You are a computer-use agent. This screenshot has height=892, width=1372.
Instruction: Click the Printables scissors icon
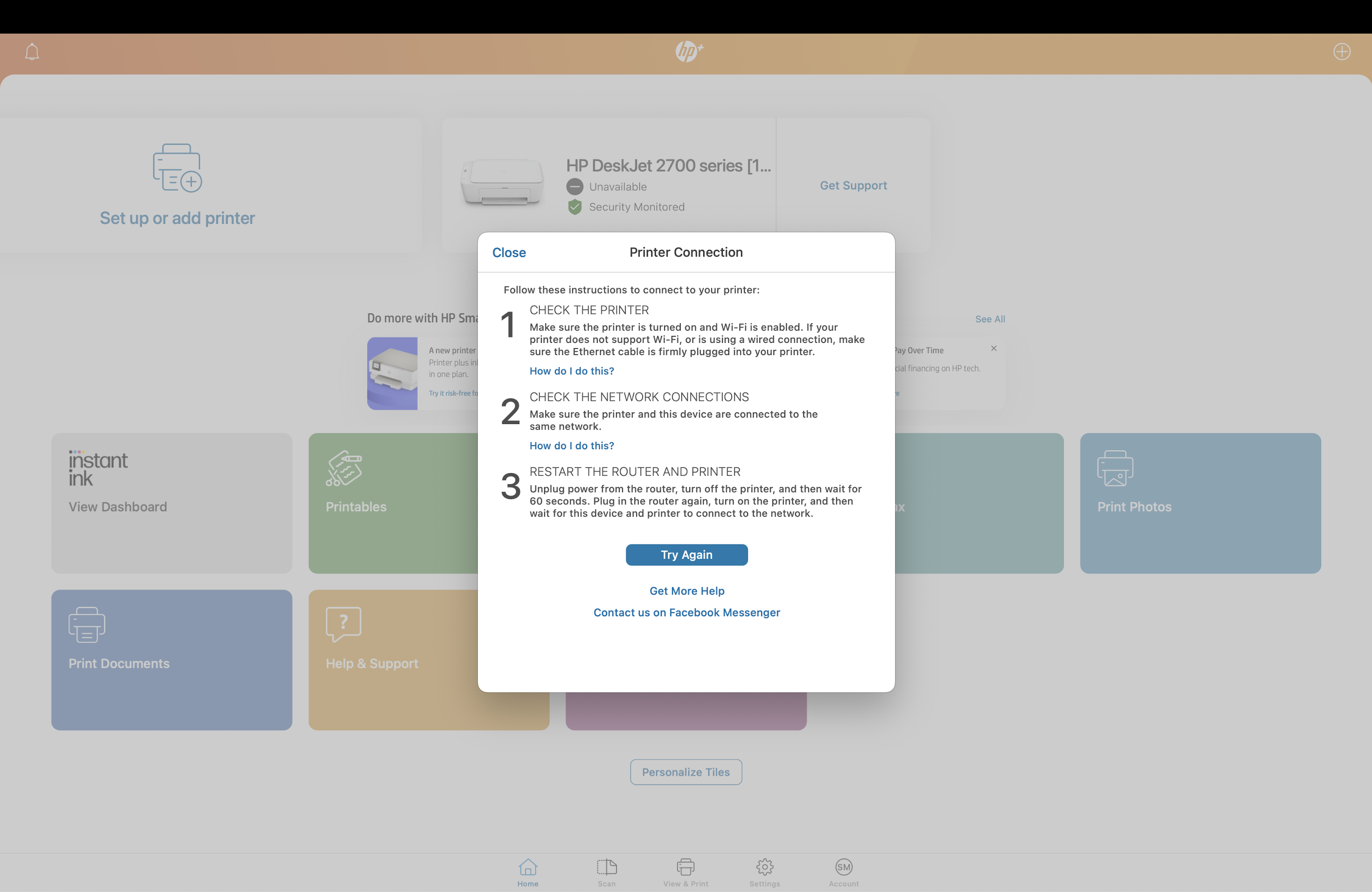tap(343, 468)
